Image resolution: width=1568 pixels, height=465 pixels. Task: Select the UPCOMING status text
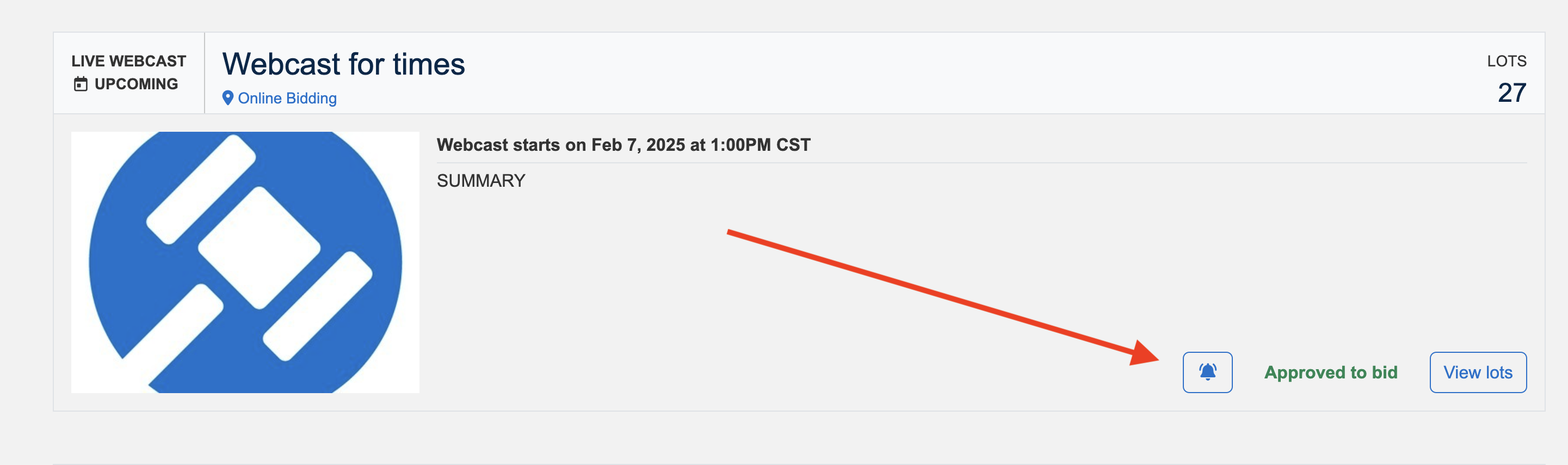(x=137, y=84)
